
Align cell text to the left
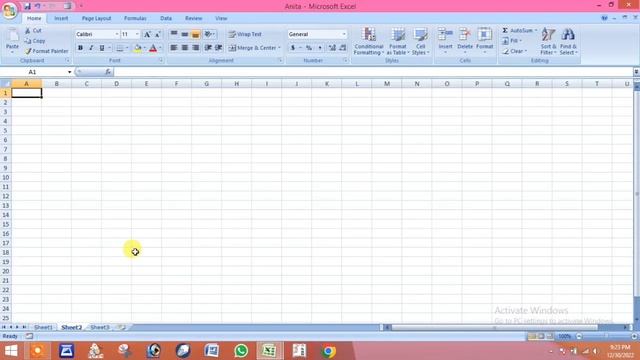[174, 48]
